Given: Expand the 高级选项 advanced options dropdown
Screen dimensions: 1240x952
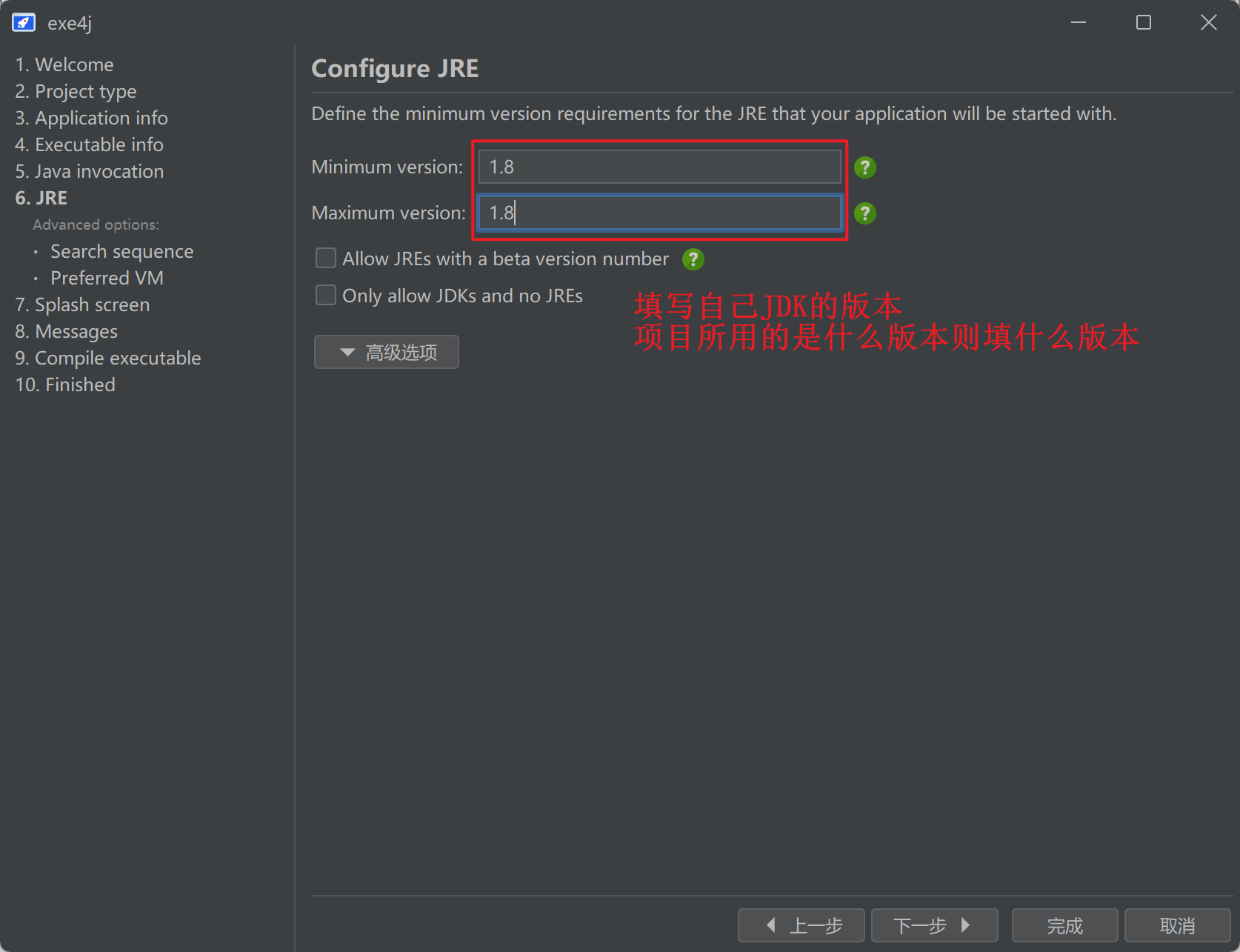Looking at the screenshot, I should pos(387,352).
